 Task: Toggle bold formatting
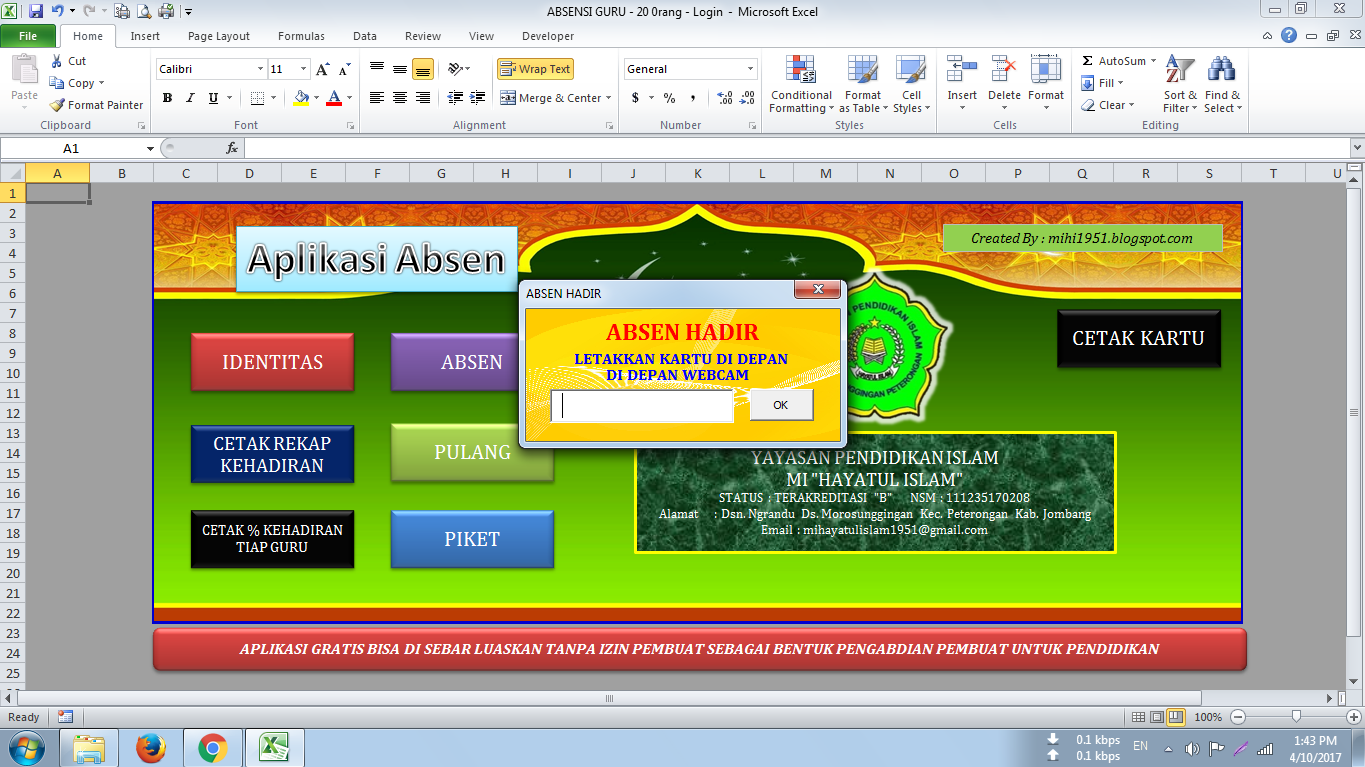167,99
